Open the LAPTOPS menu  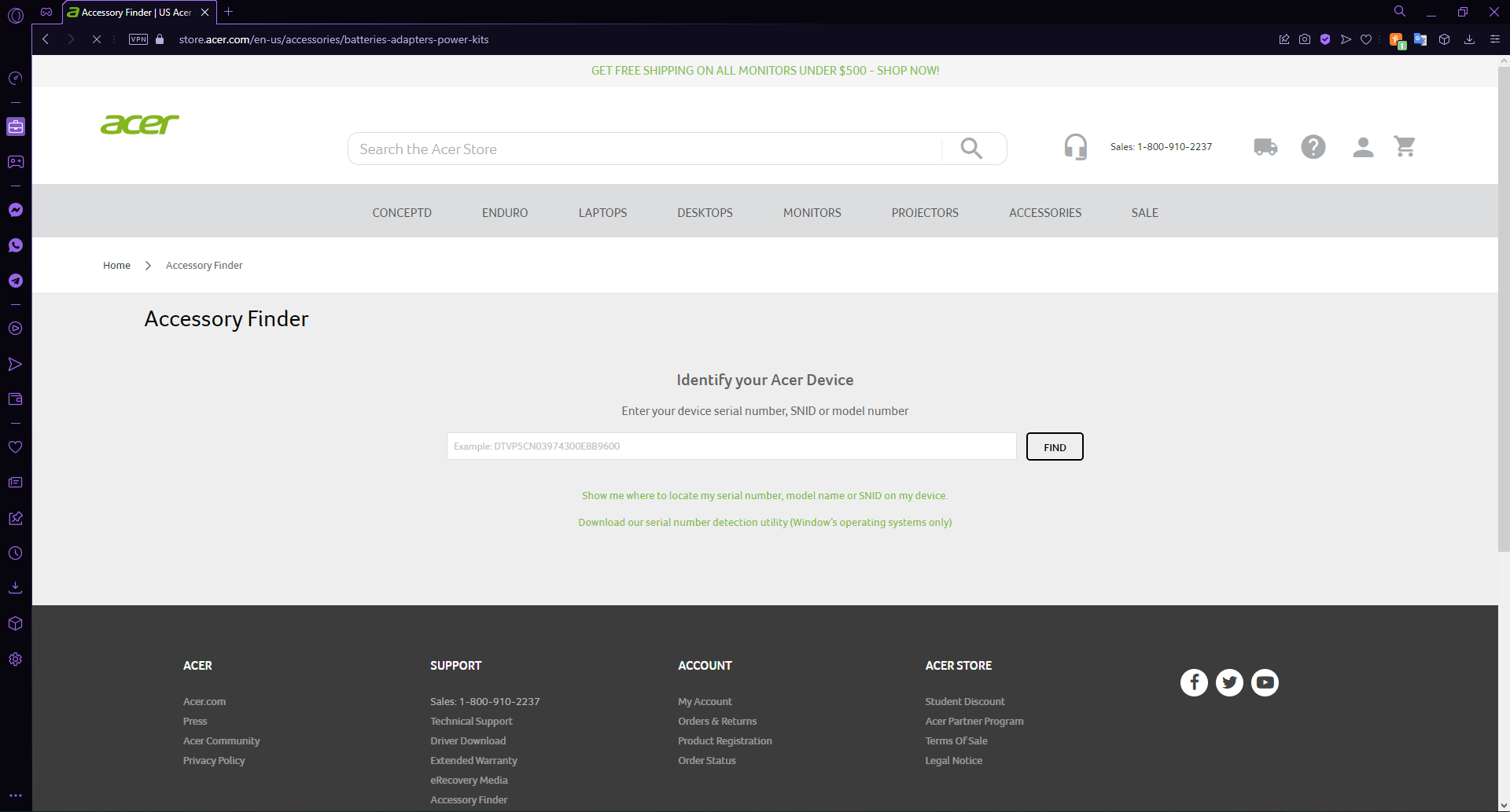(602, 213)
